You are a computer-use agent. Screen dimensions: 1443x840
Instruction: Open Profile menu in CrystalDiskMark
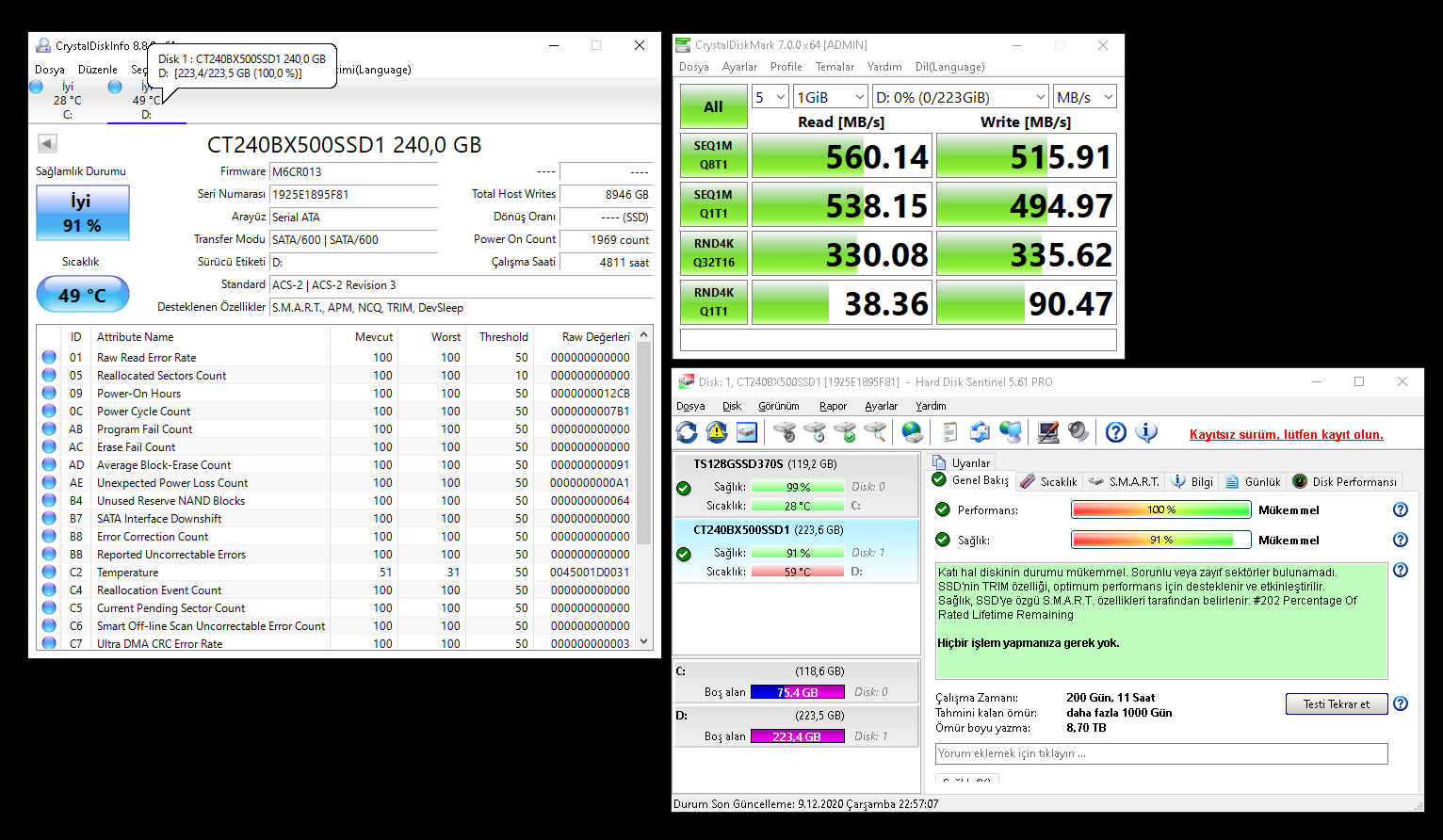click(x=786, y=67)
